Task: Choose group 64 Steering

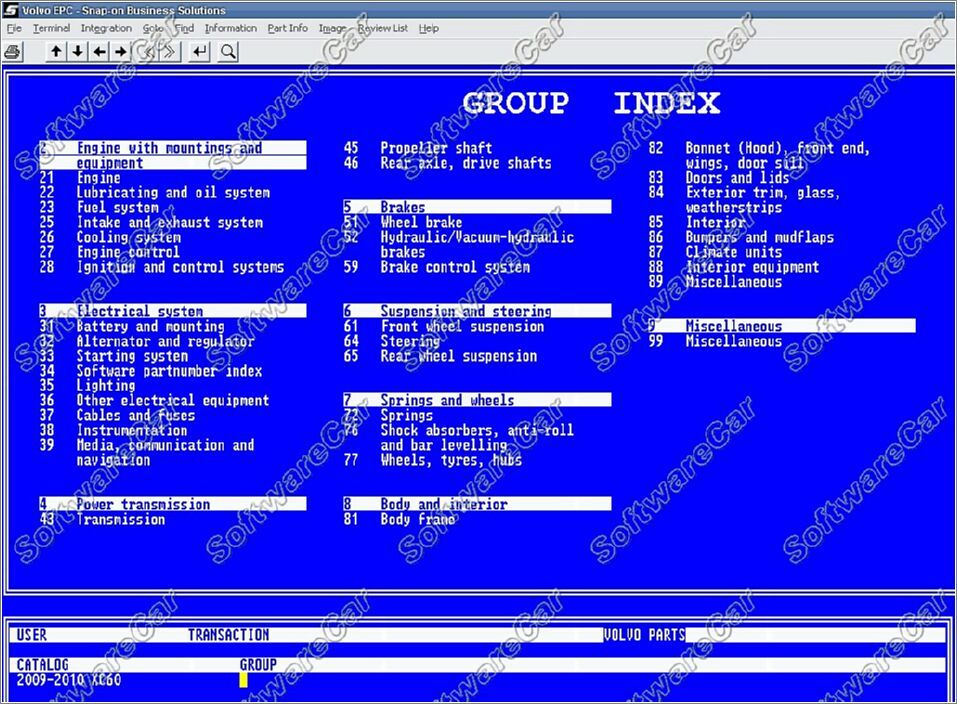Action: (x=409, y=341)
